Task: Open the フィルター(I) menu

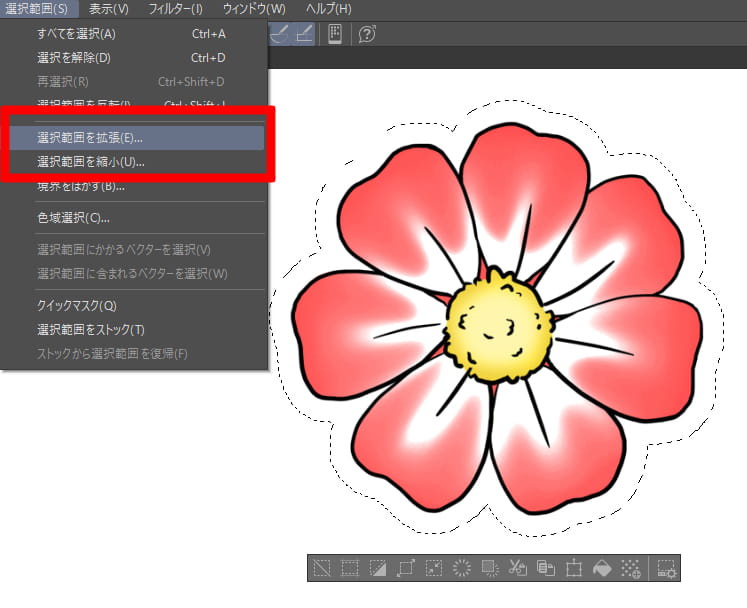Action: pyautogui.click(x=175, y=9)
